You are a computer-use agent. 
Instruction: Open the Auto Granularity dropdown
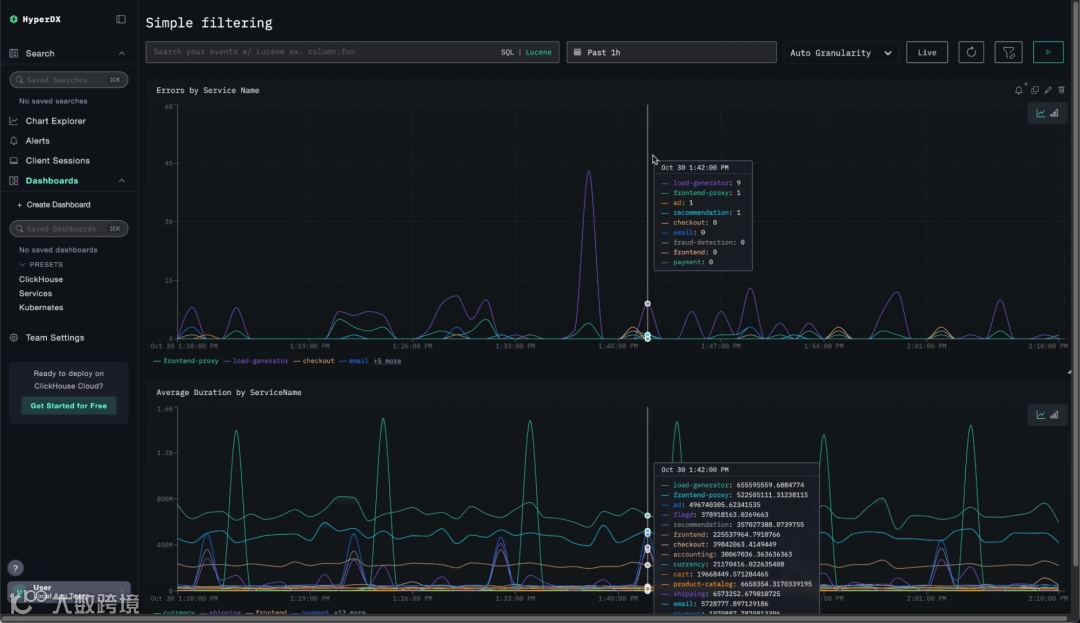pos(840,52)
